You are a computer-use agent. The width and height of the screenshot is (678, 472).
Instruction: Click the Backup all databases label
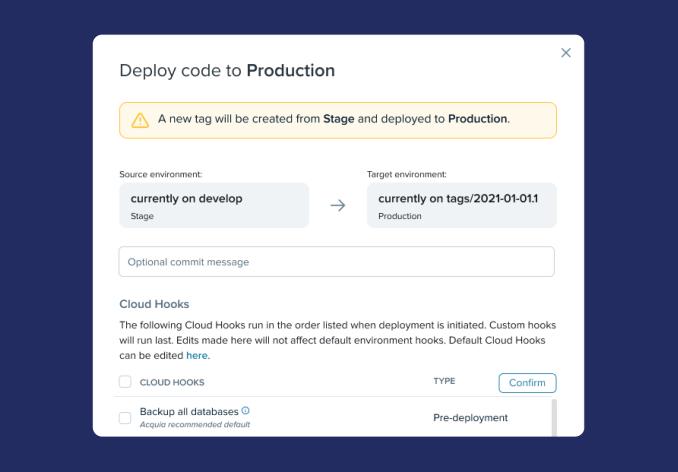pyautogui.click(x=189, y=411)
